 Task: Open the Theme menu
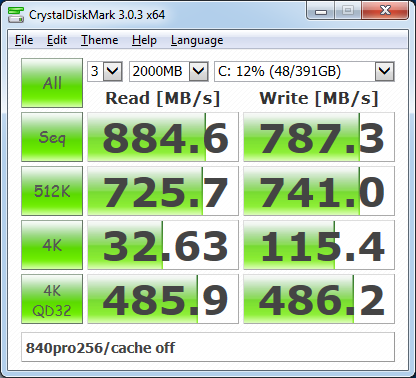tap(99, 40)
